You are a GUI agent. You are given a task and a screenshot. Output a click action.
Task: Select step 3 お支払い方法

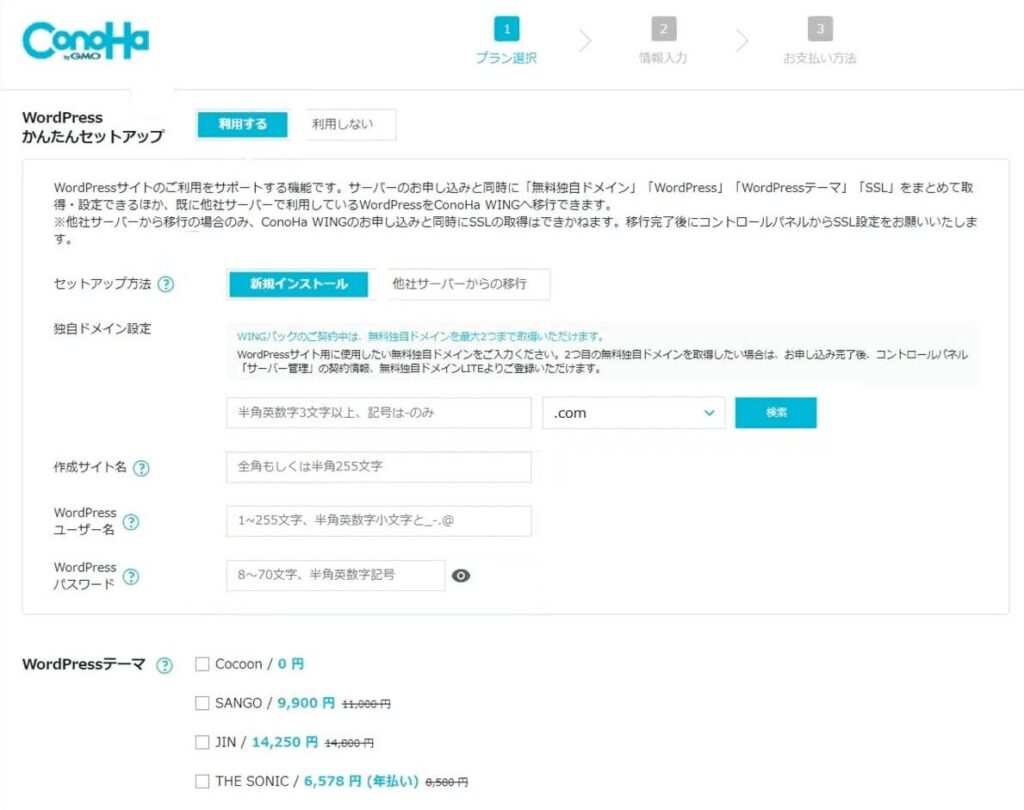click(x=820, y=40)
